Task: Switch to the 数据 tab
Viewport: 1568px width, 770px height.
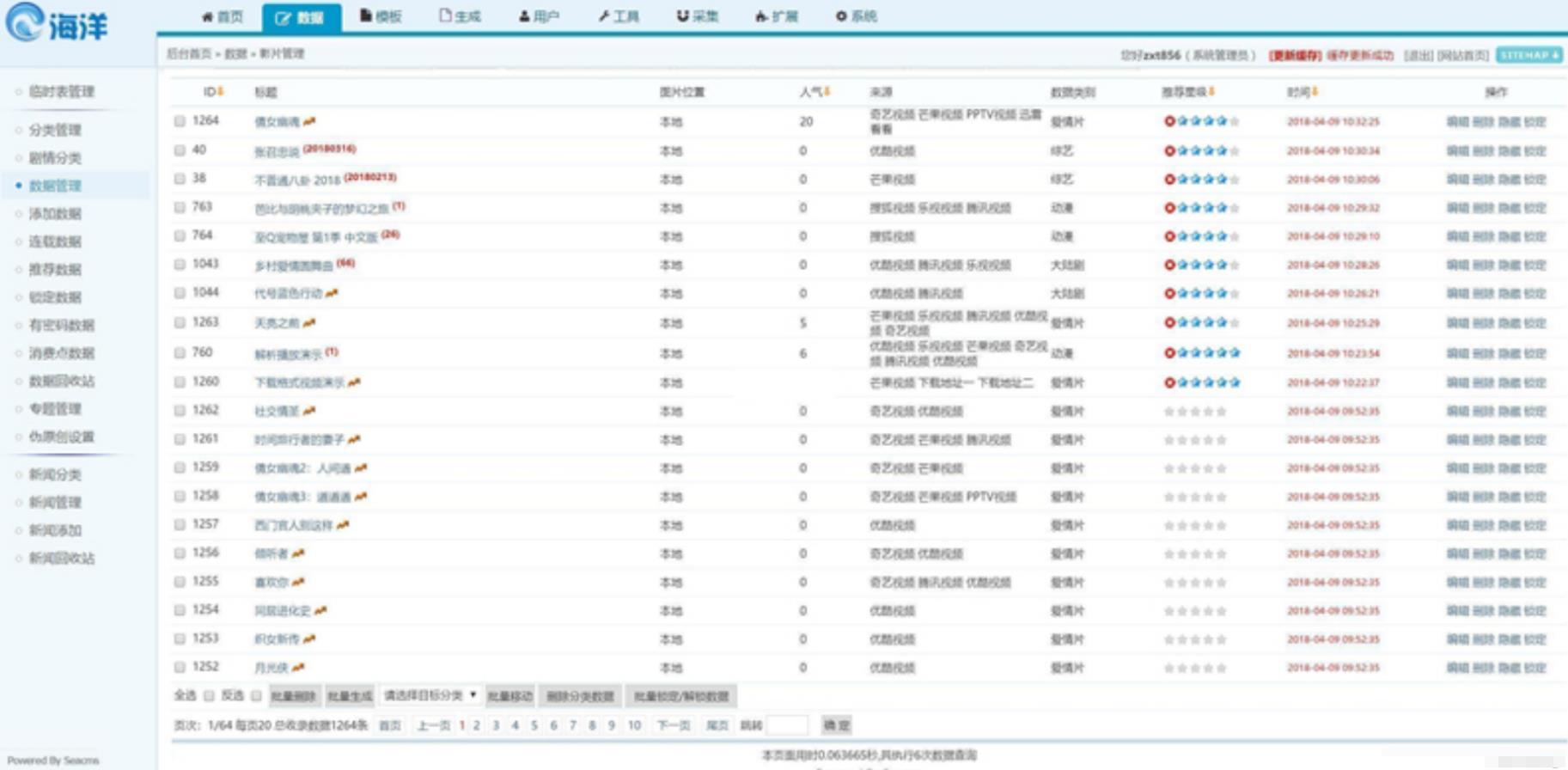Action: point(301,17)
